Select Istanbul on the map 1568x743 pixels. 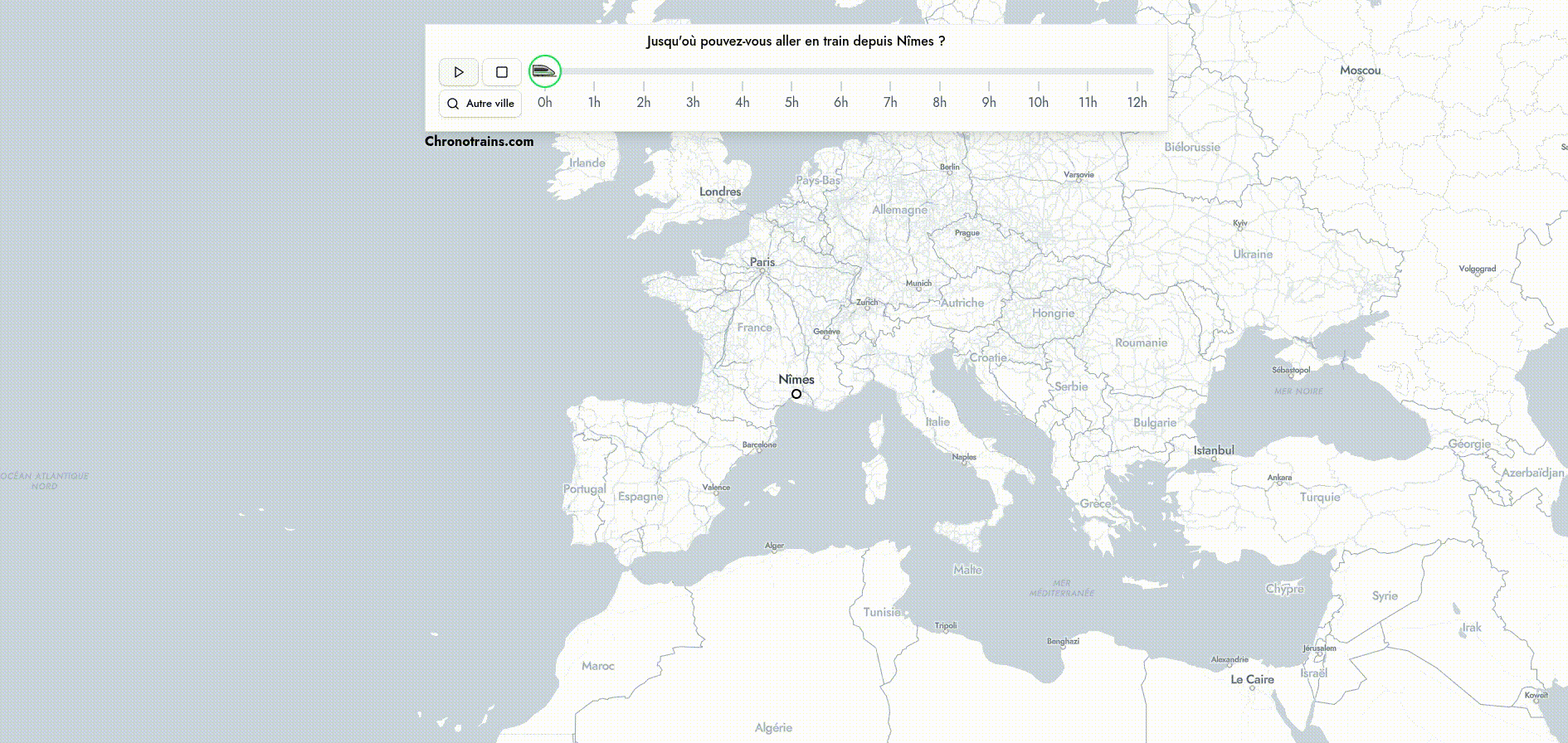[x=1214, y=451]
